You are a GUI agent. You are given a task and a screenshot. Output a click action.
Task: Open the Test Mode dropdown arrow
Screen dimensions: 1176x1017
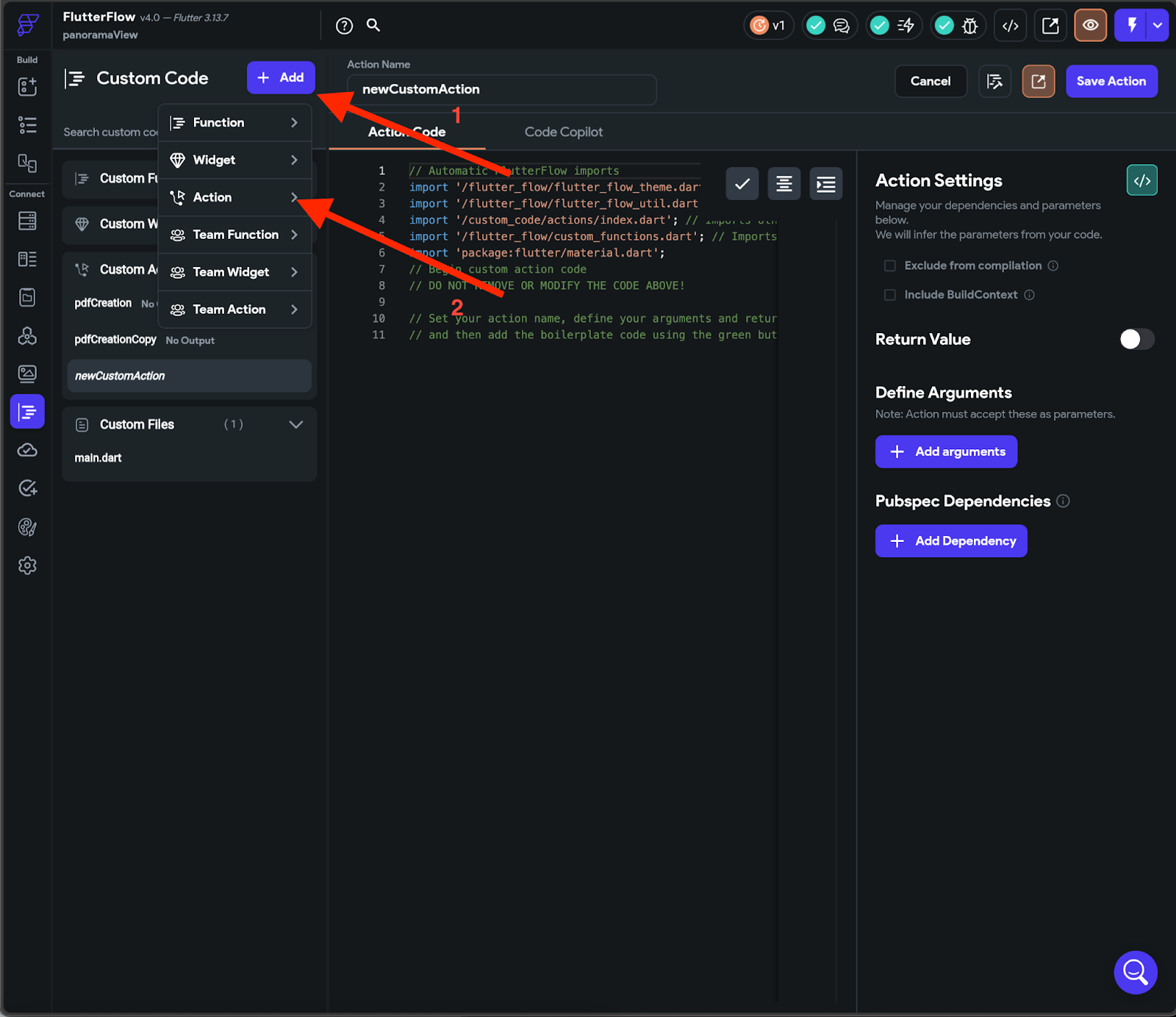click(1158, 26)
